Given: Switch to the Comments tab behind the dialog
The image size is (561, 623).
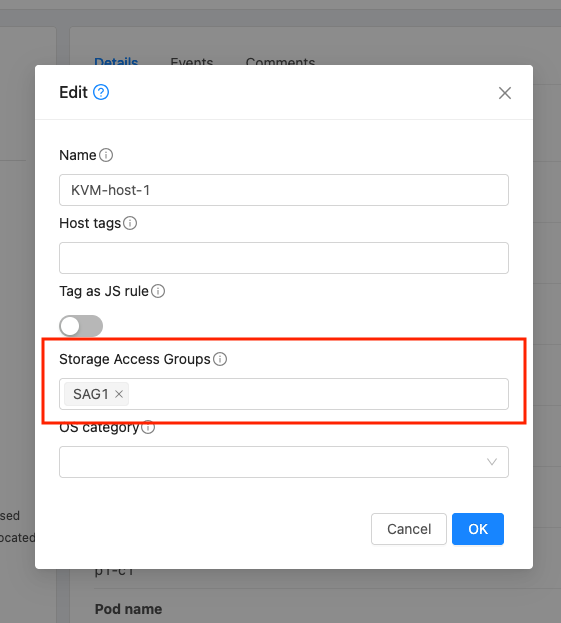Looking at the screenshot, I should click(x=280, y=62).
